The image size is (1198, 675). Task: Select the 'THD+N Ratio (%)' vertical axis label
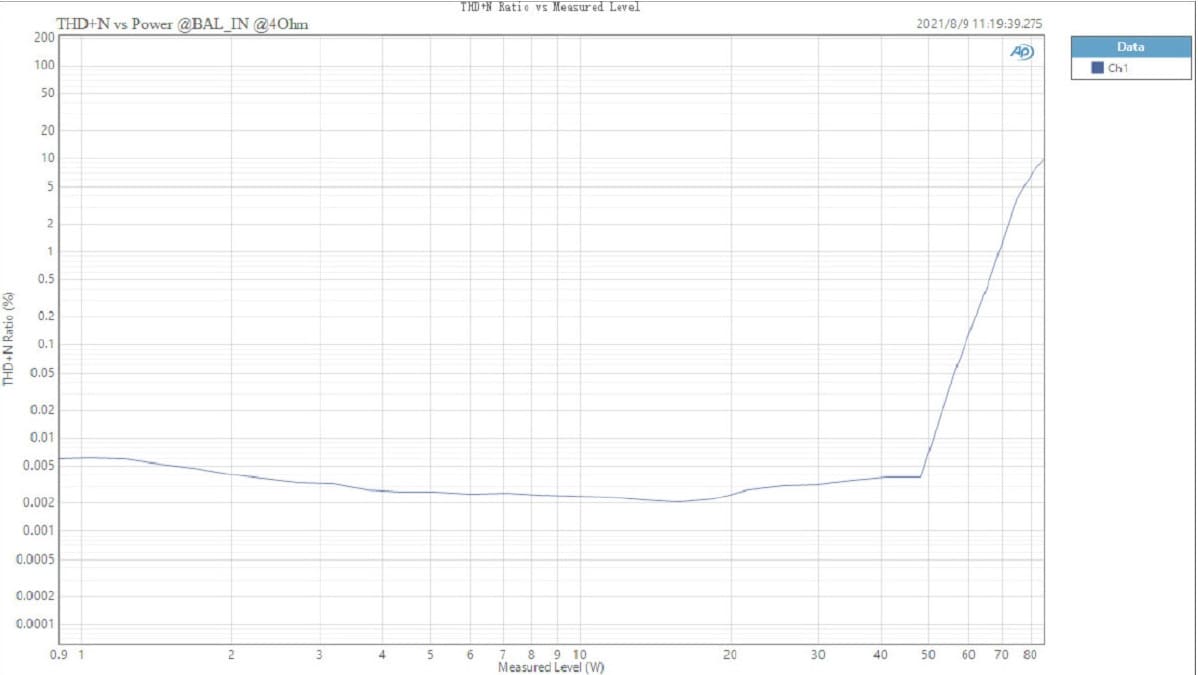[8, 339]
